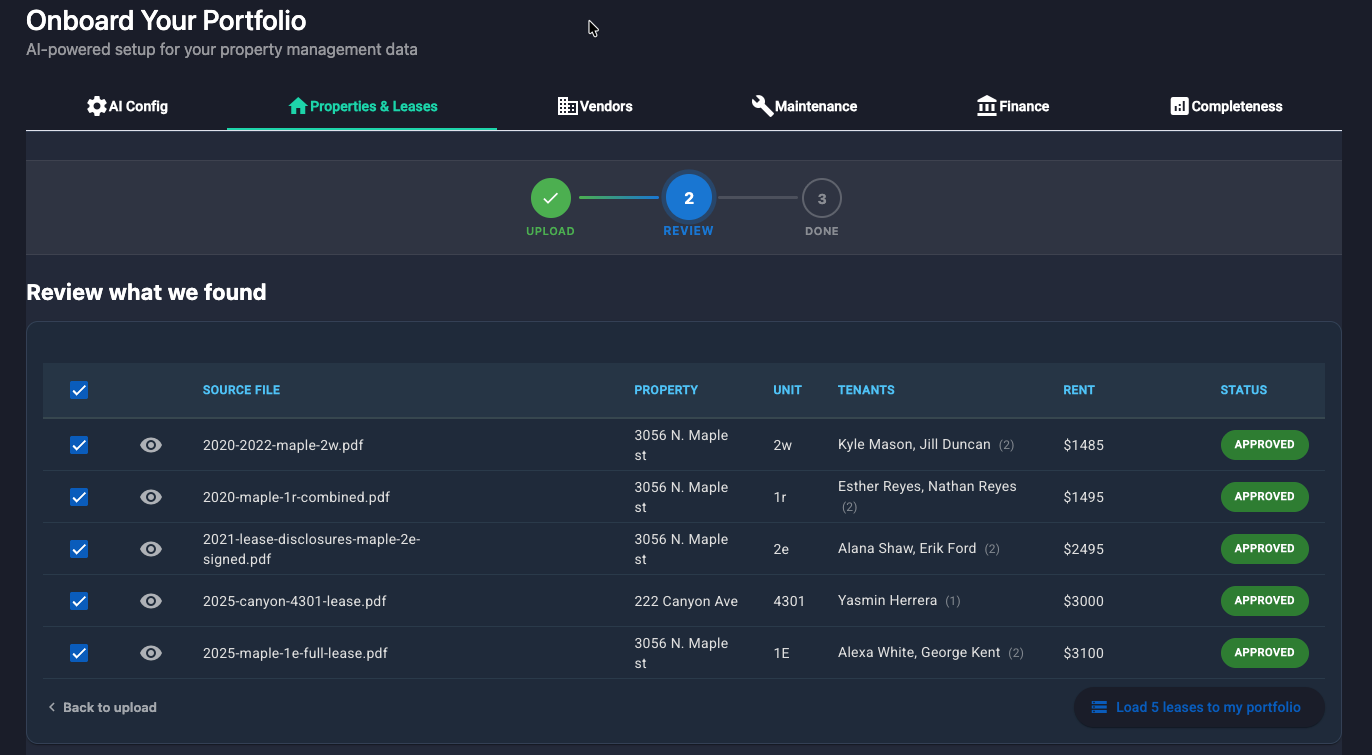This screenshot has width=1372, height=755.
Task: Click Approved badge on Esther Reyes row
Action: tap(1264, 497)
